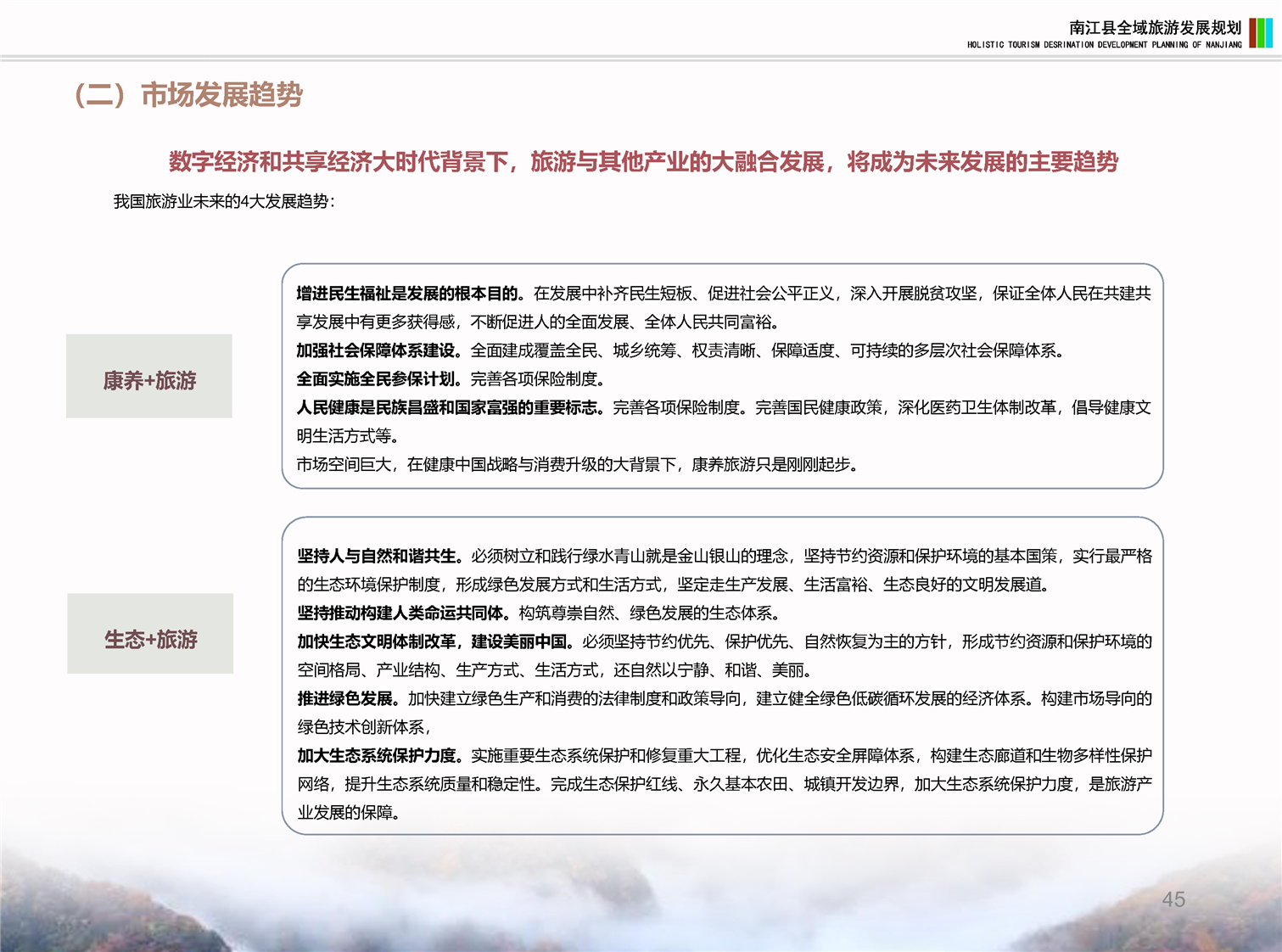Click the line starting 绿色技术创新体系
The image size is (1282, 952).
[365, 727]
